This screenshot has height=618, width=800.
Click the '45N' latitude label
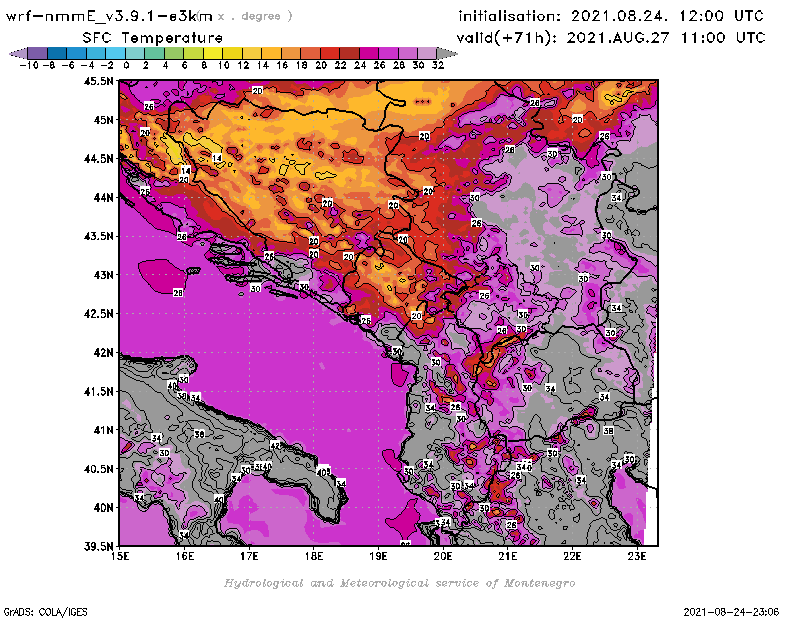[103, 120]
